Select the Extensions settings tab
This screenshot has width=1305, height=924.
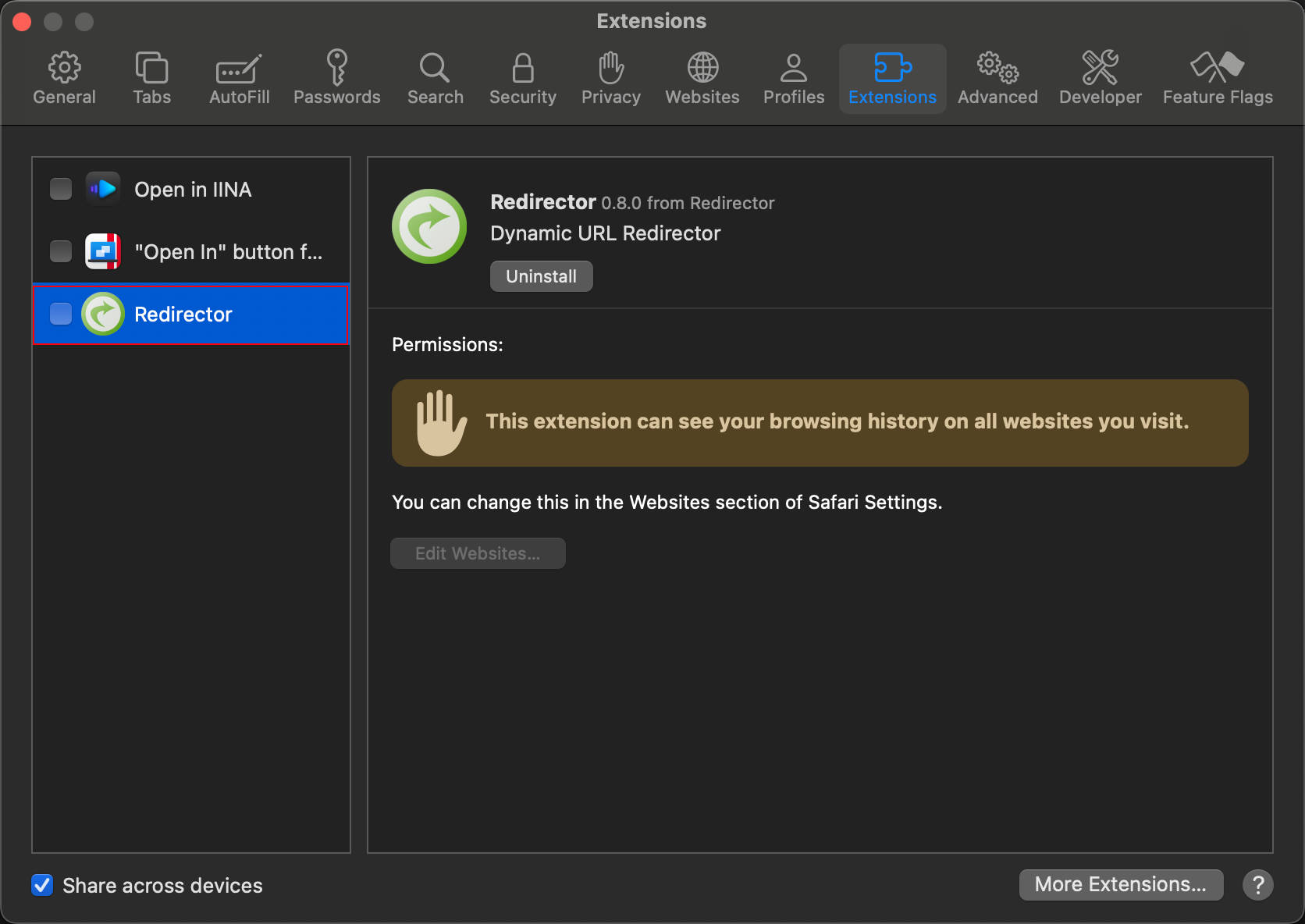click(x=892, y=79)
